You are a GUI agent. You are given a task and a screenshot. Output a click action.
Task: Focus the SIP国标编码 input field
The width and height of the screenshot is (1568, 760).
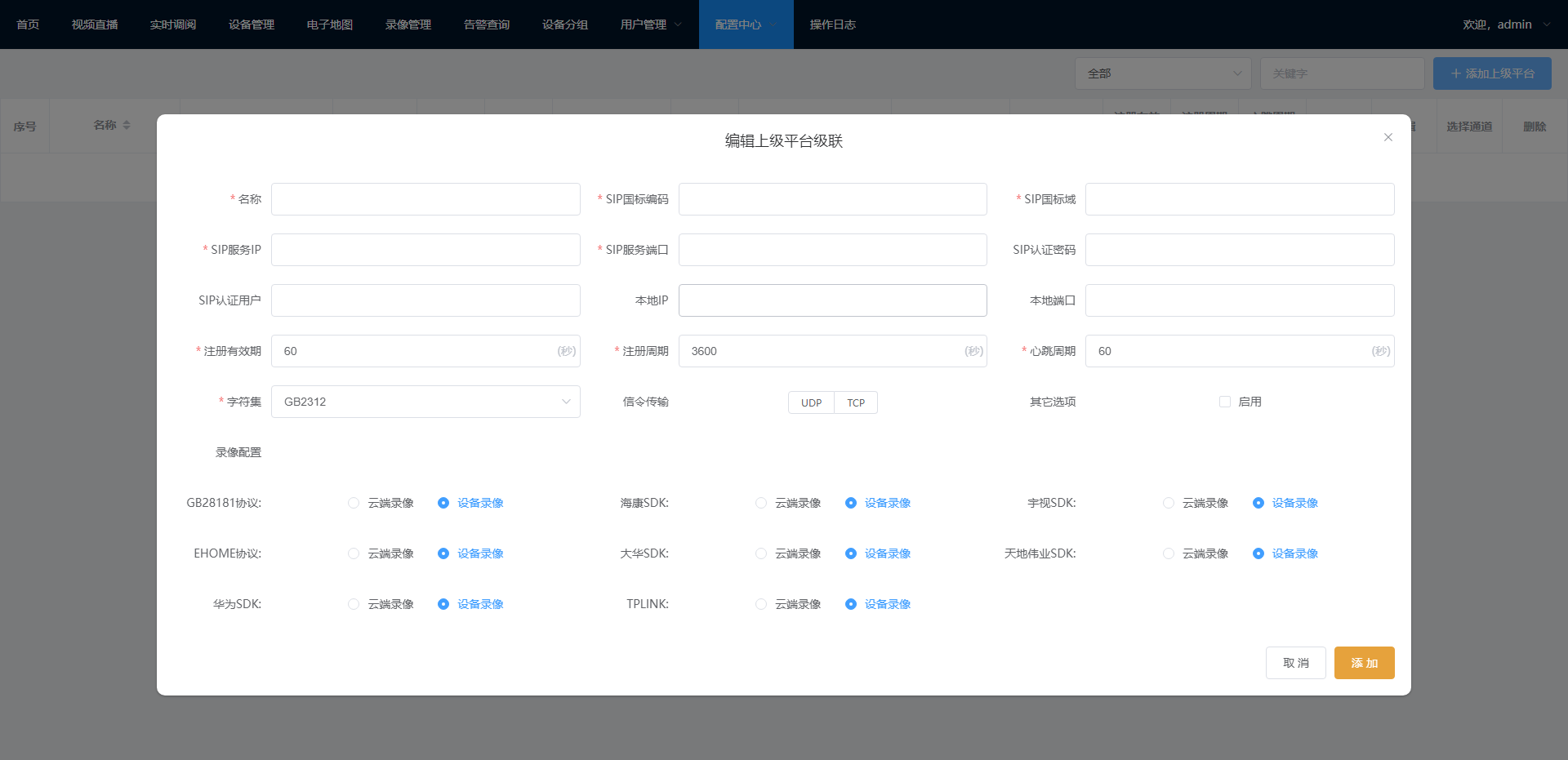point(833,199)
